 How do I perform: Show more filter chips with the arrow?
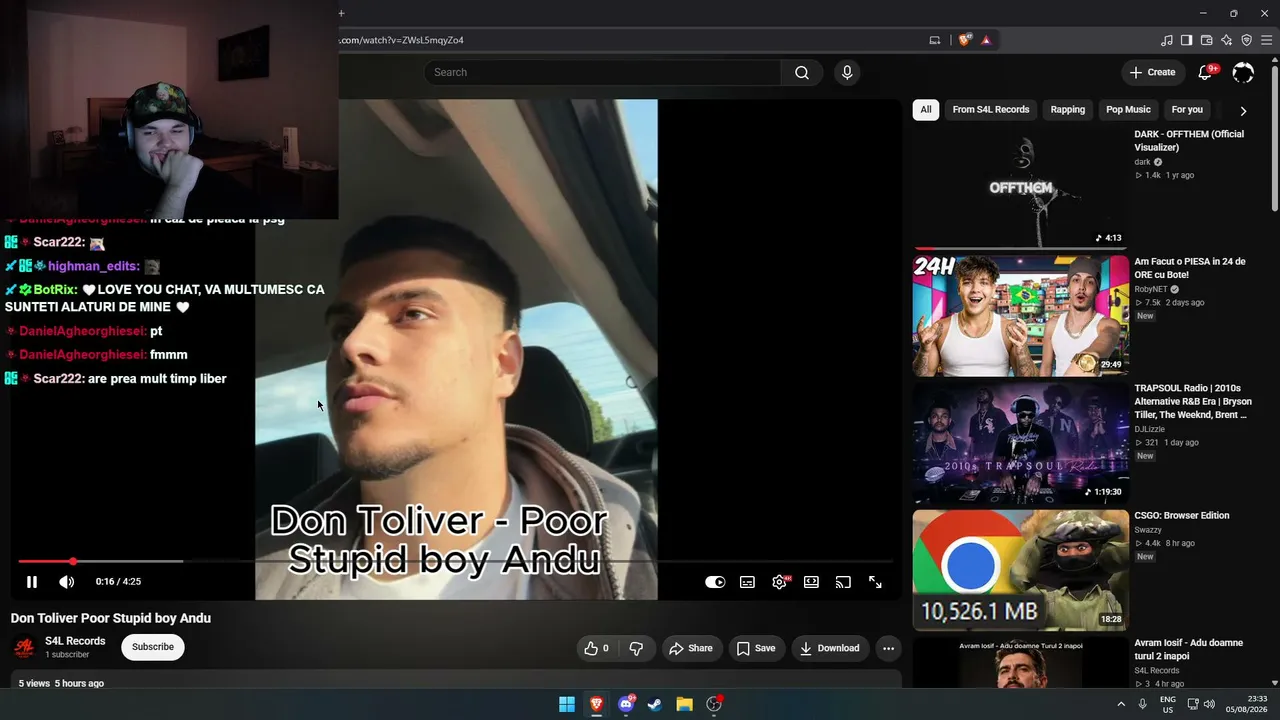(x=1243, y=111)
